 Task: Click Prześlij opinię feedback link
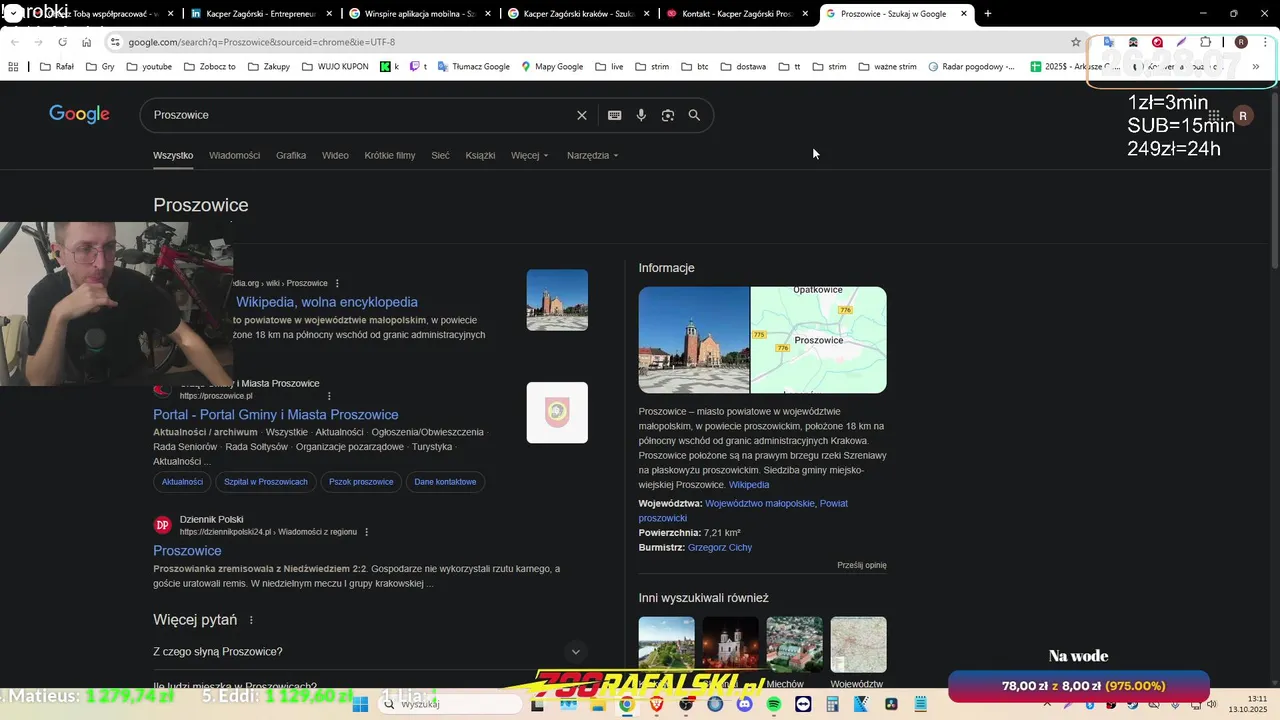pos(862,565)
